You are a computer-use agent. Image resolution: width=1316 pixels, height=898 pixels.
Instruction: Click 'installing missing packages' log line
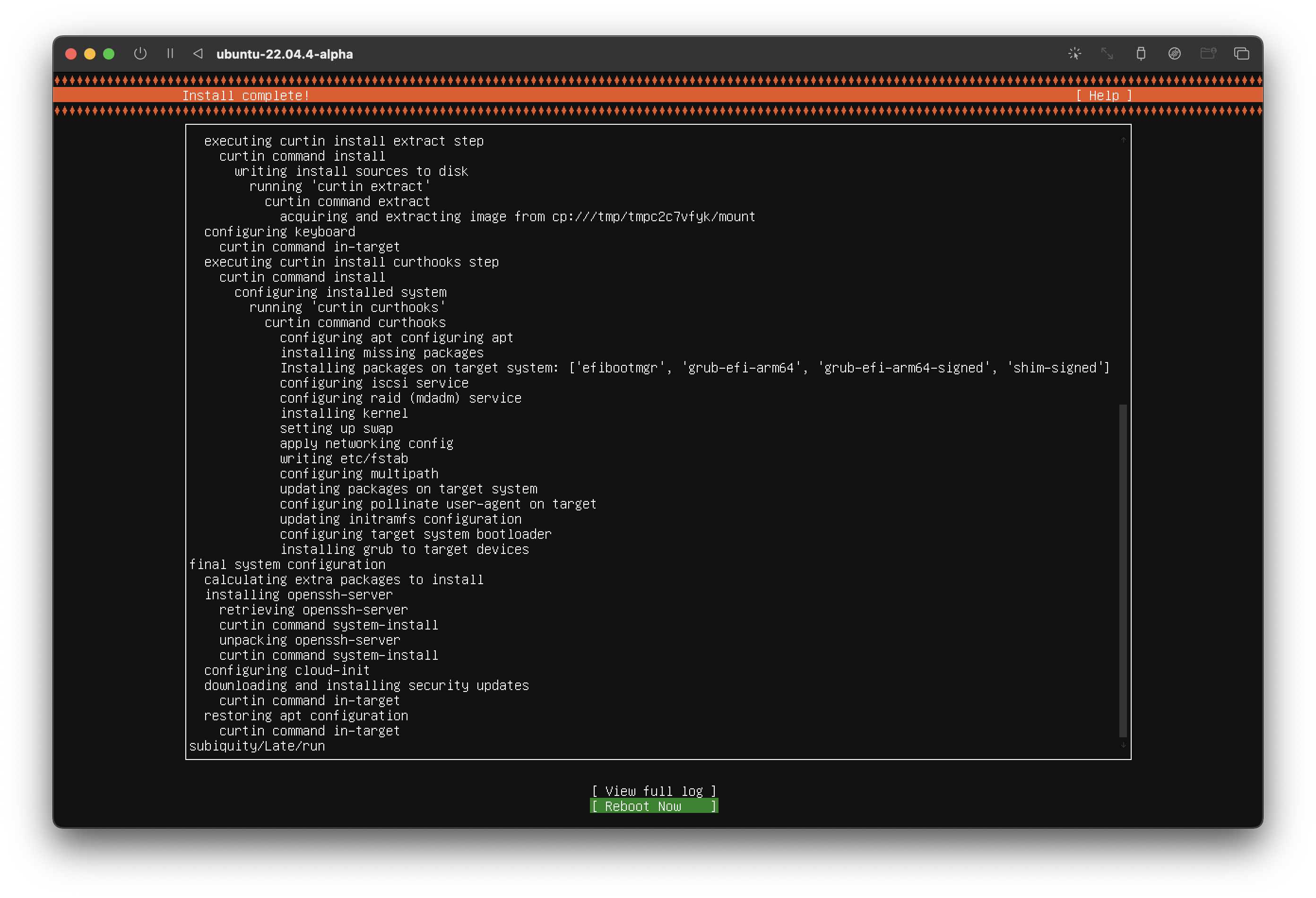(x=381, y=353)
